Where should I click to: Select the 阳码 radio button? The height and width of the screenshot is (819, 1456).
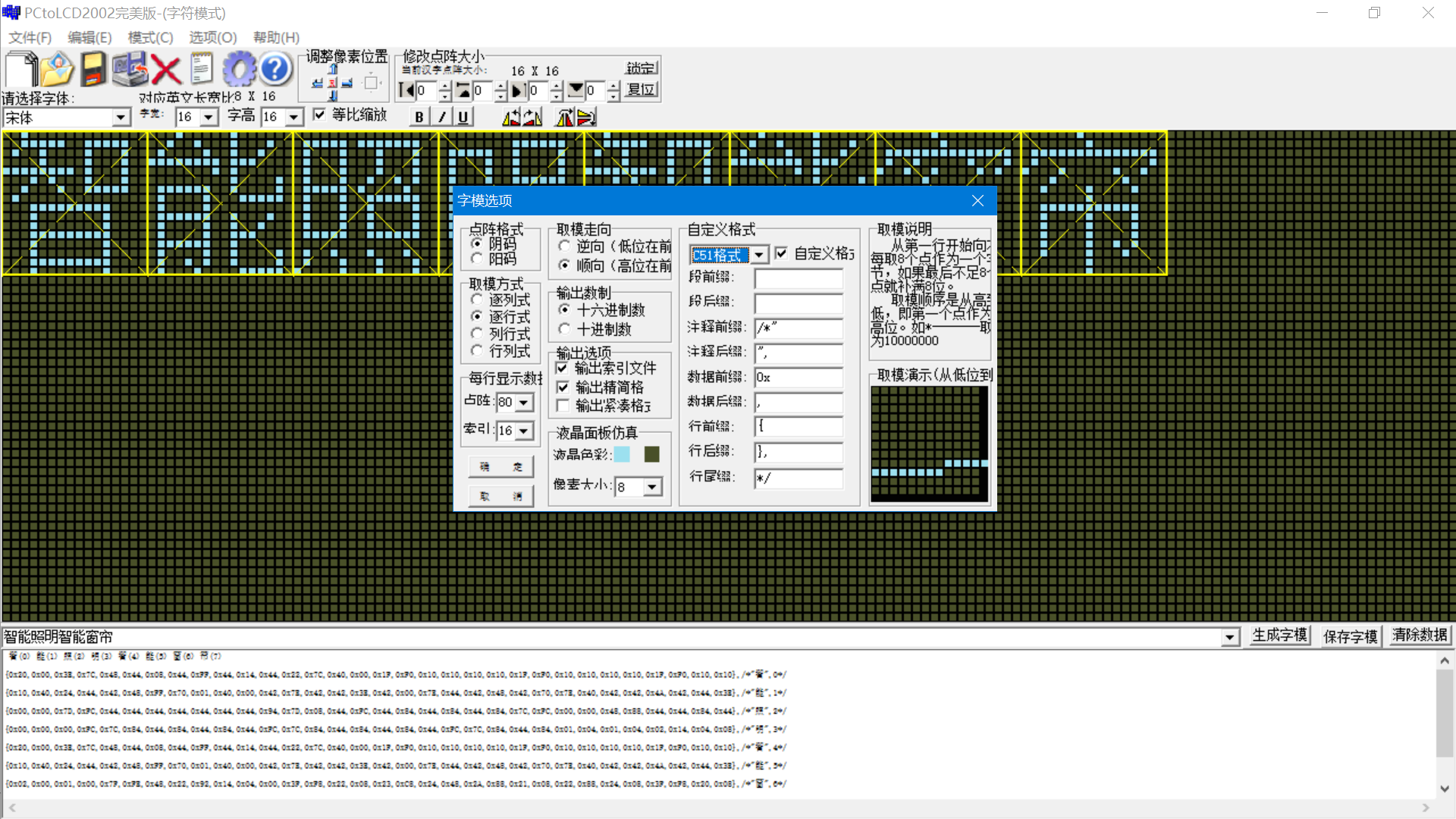coord(476,258)
